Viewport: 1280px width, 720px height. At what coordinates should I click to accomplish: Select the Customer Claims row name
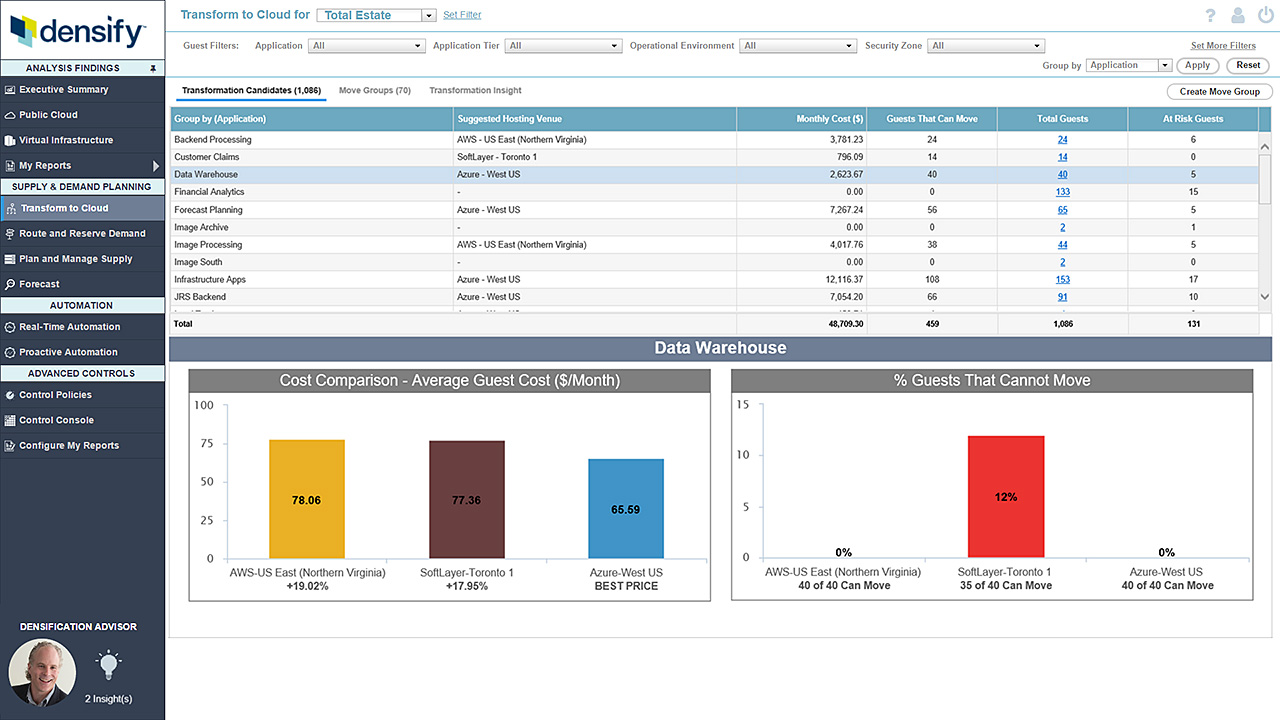click(207, 157)
